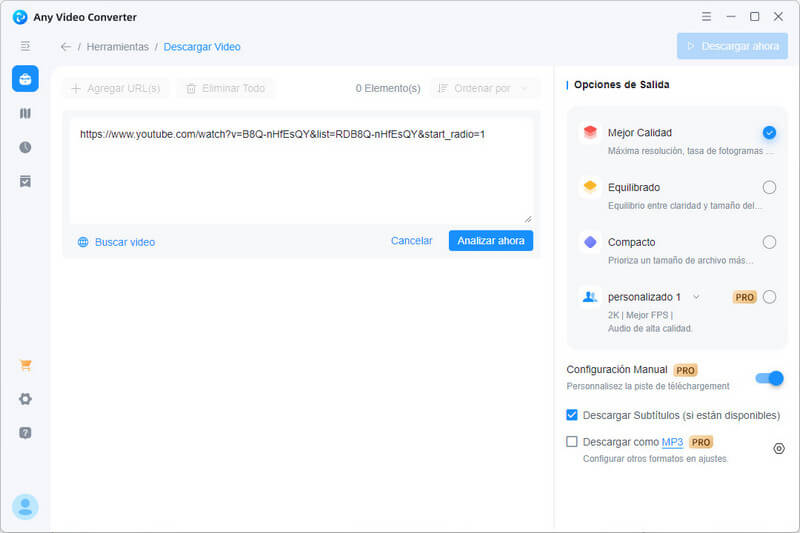
Task: Click the shopping cart icon
Action: 25,365
